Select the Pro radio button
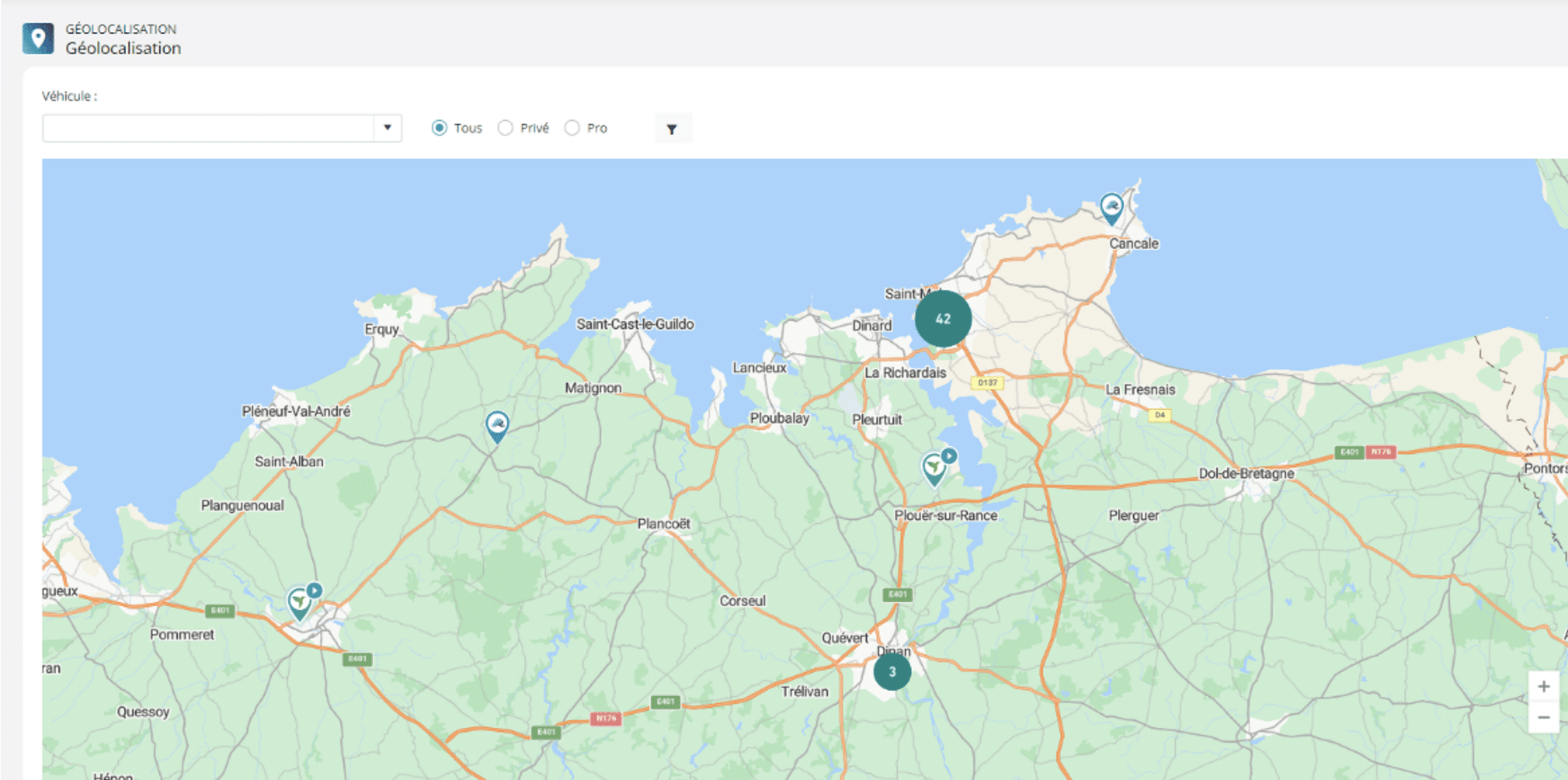The image size is (1568, 780). pos(572,128)
